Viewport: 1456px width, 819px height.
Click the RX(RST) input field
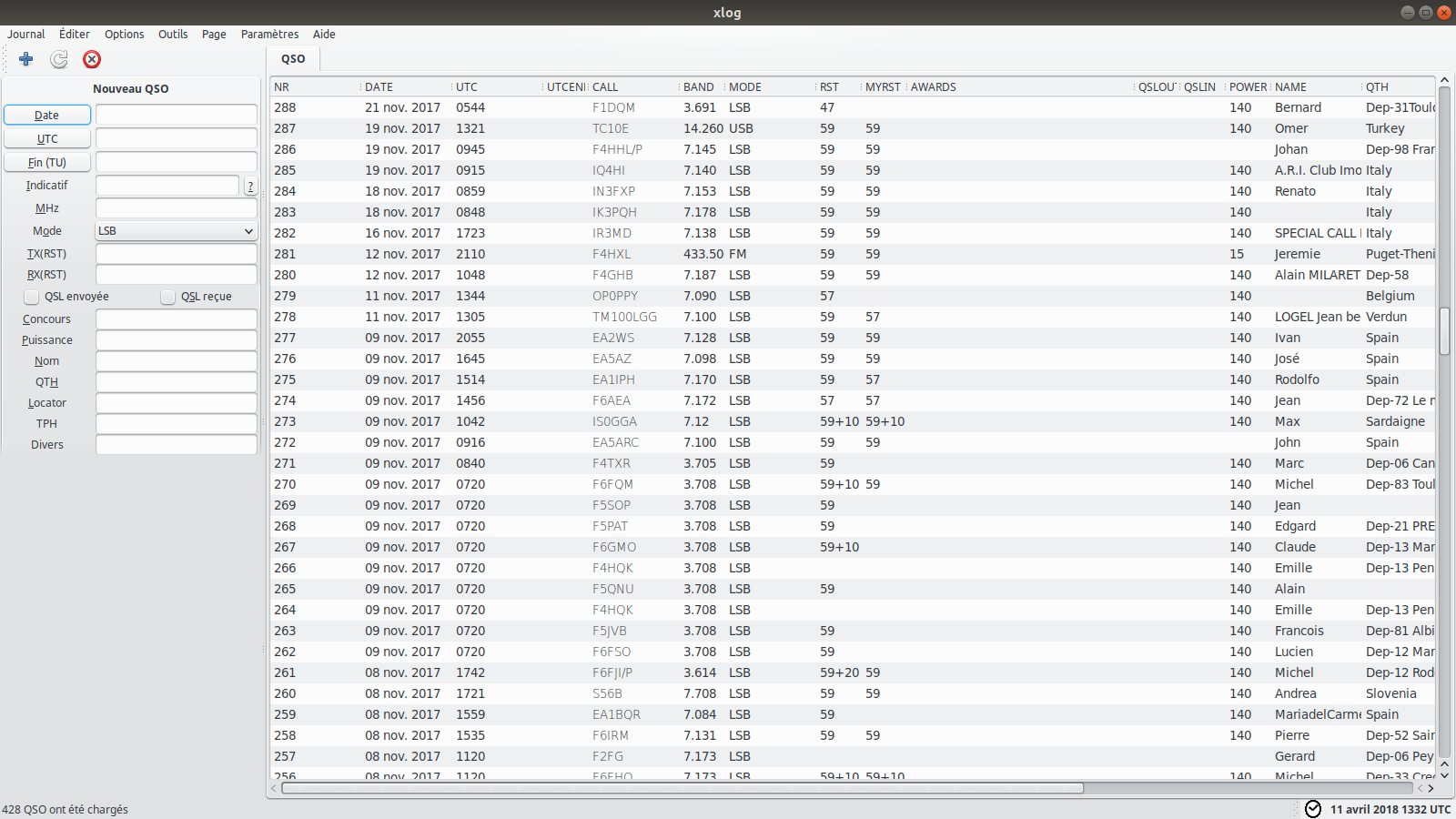click(177, 275)
